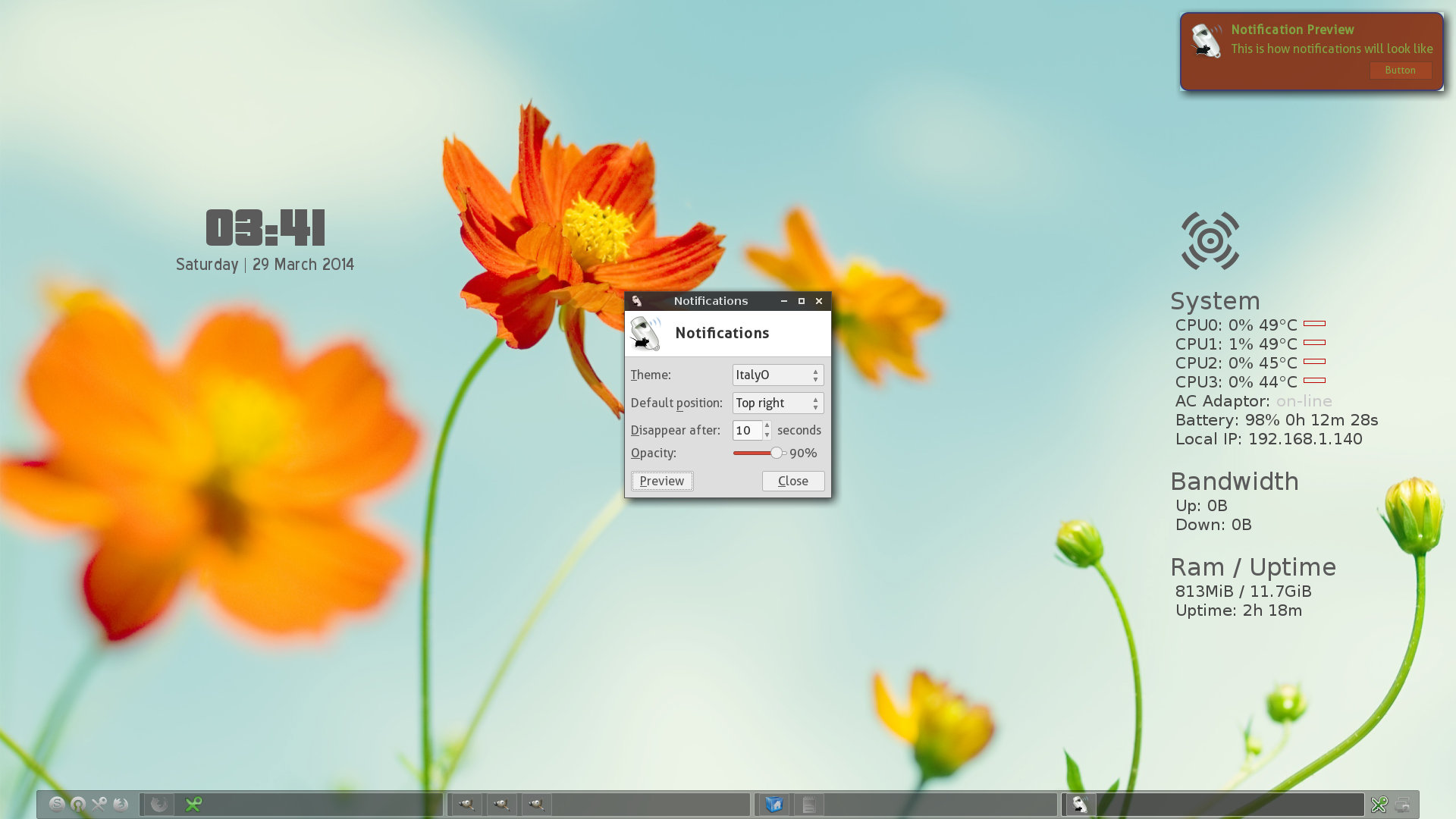Click the Notifications title bar window menu icon

pos(637,301)
